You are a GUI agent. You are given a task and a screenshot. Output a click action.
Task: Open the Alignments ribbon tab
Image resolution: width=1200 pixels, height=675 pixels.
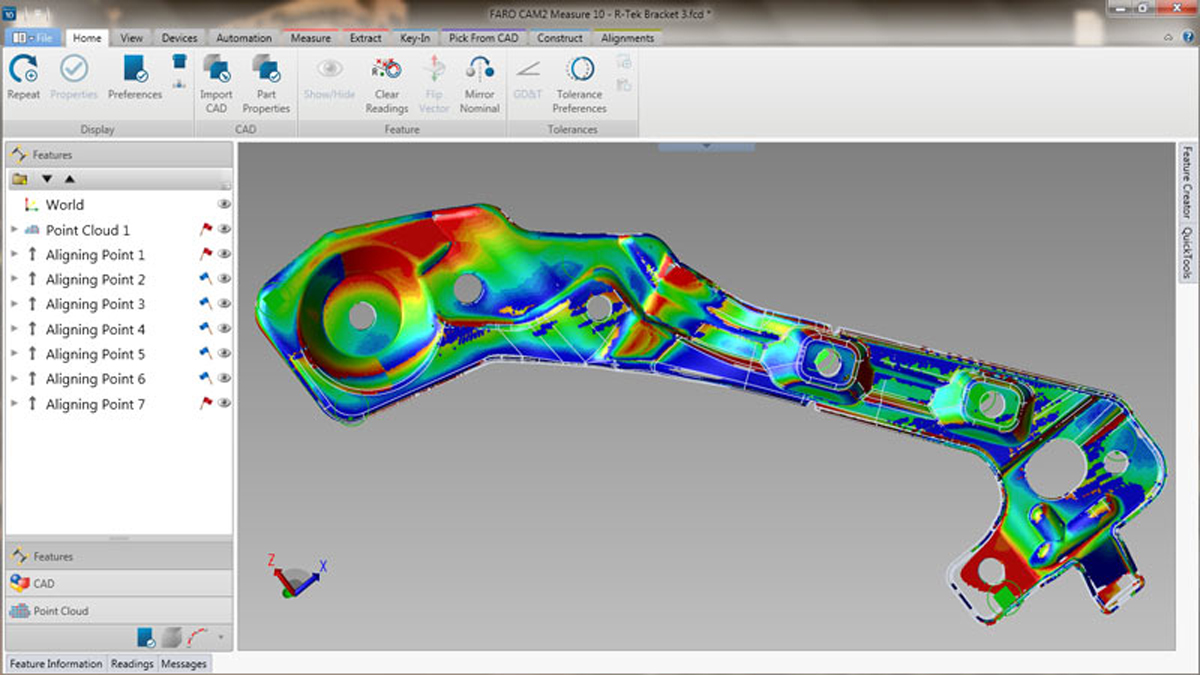click(x=627, y=38)
